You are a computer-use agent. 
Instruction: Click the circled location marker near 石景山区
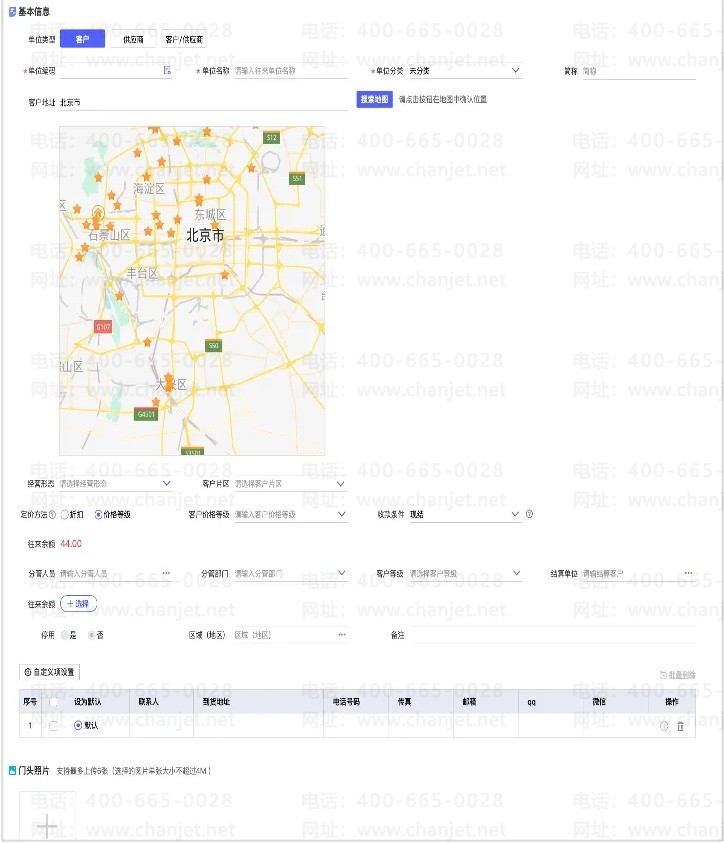point(97,212)
